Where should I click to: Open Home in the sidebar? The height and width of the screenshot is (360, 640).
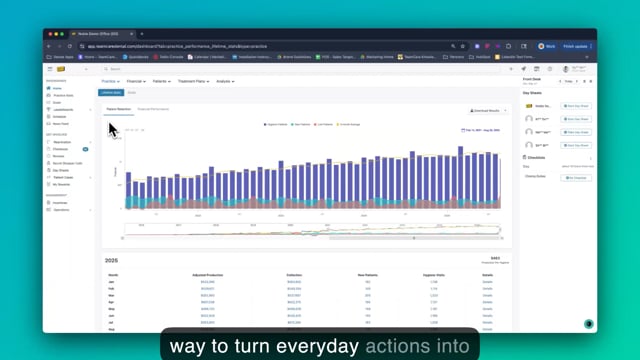tap(57, 88)
